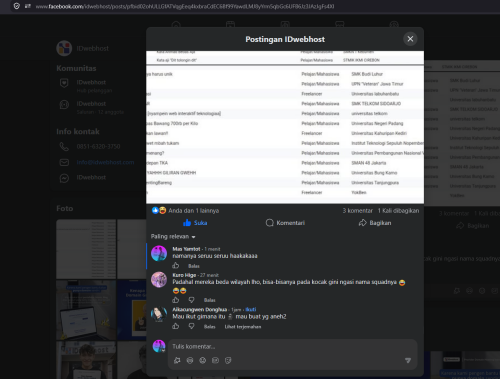This screenshot has width=500, height=379.
Task: Like Mas Yamtot's comment with thumbs-up
Action: pos(176,266)
